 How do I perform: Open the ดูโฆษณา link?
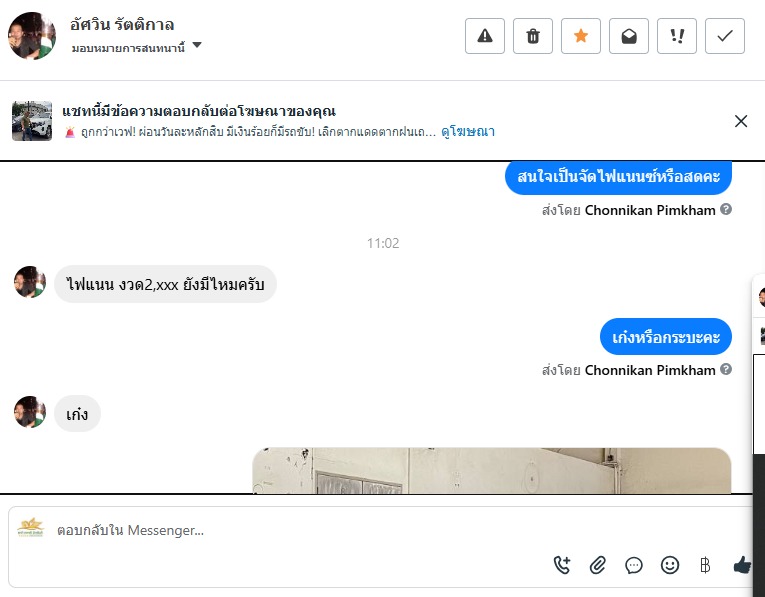click(468, 132)
